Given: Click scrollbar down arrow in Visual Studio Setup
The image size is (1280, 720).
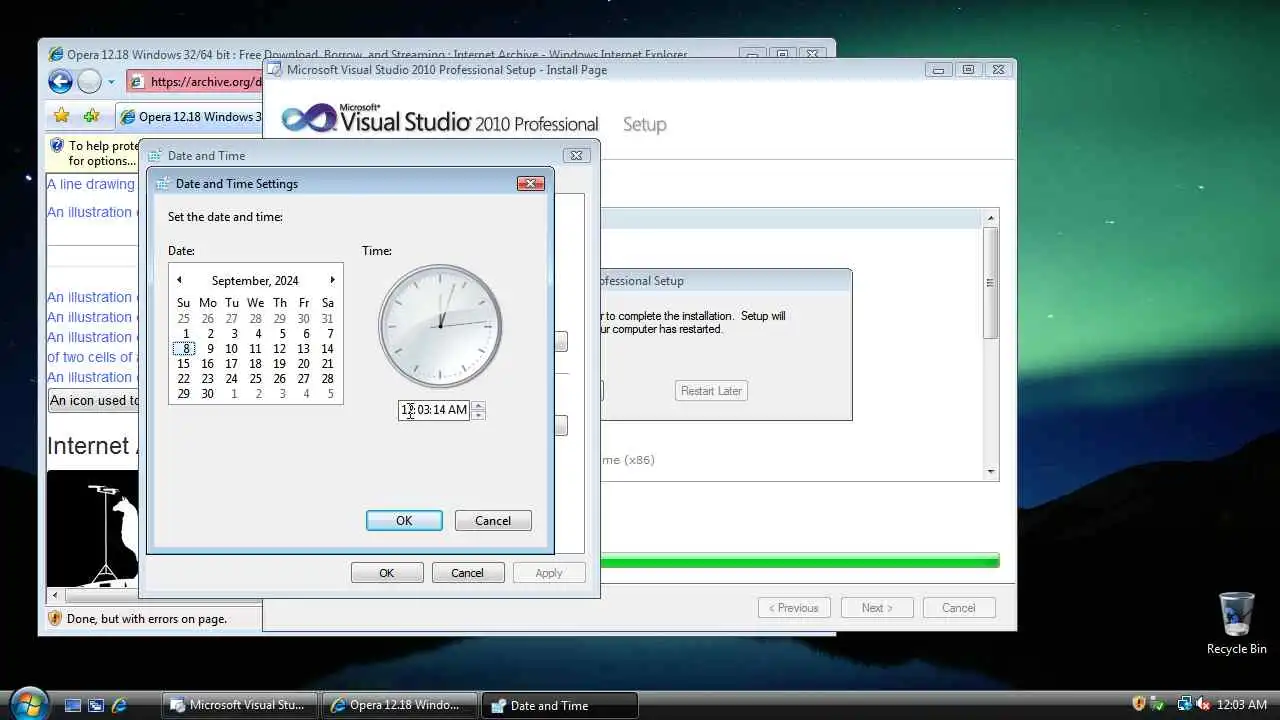Looking at the screenshot, I should tap(991, 472).
